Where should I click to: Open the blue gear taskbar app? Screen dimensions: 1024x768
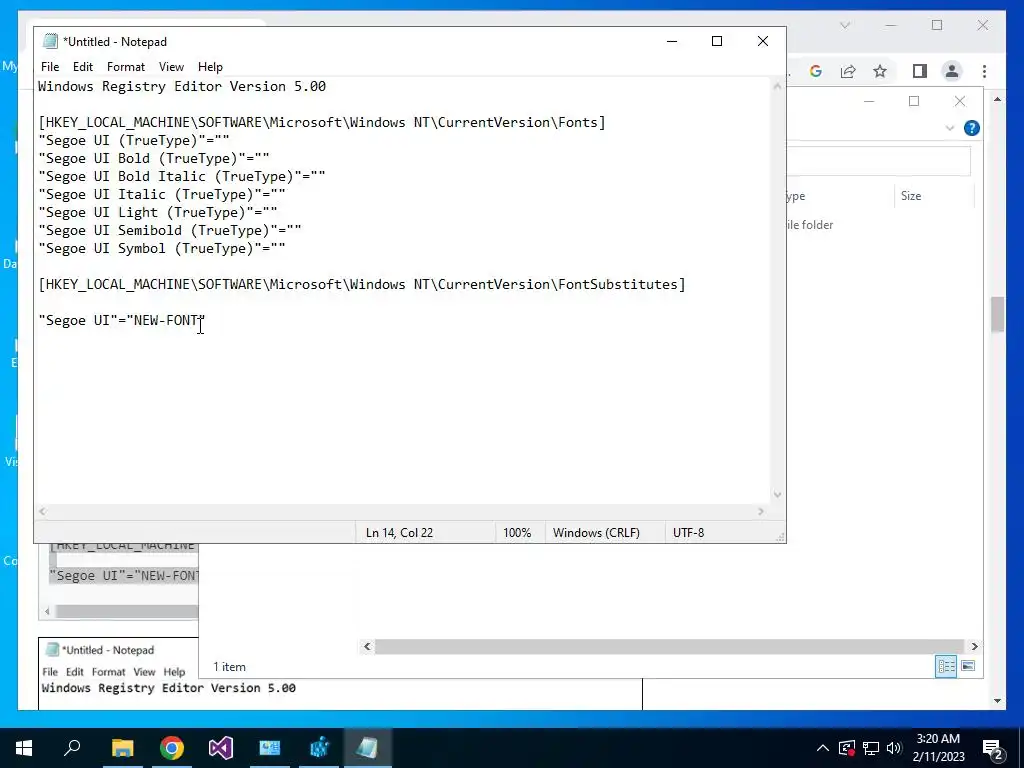(x=319, y=748)
